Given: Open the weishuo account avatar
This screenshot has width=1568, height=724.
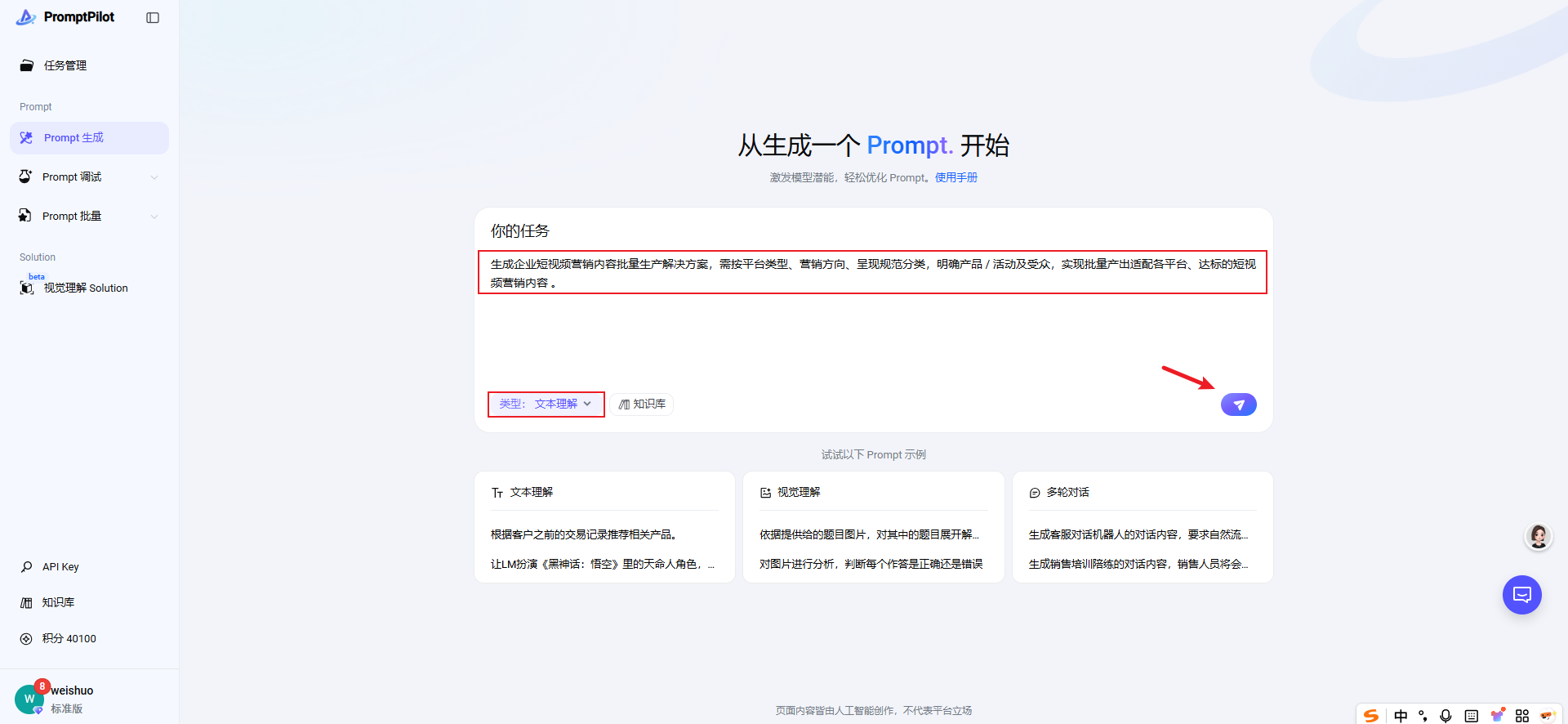Looking at the screenshot, I should [x=29, y=699].
